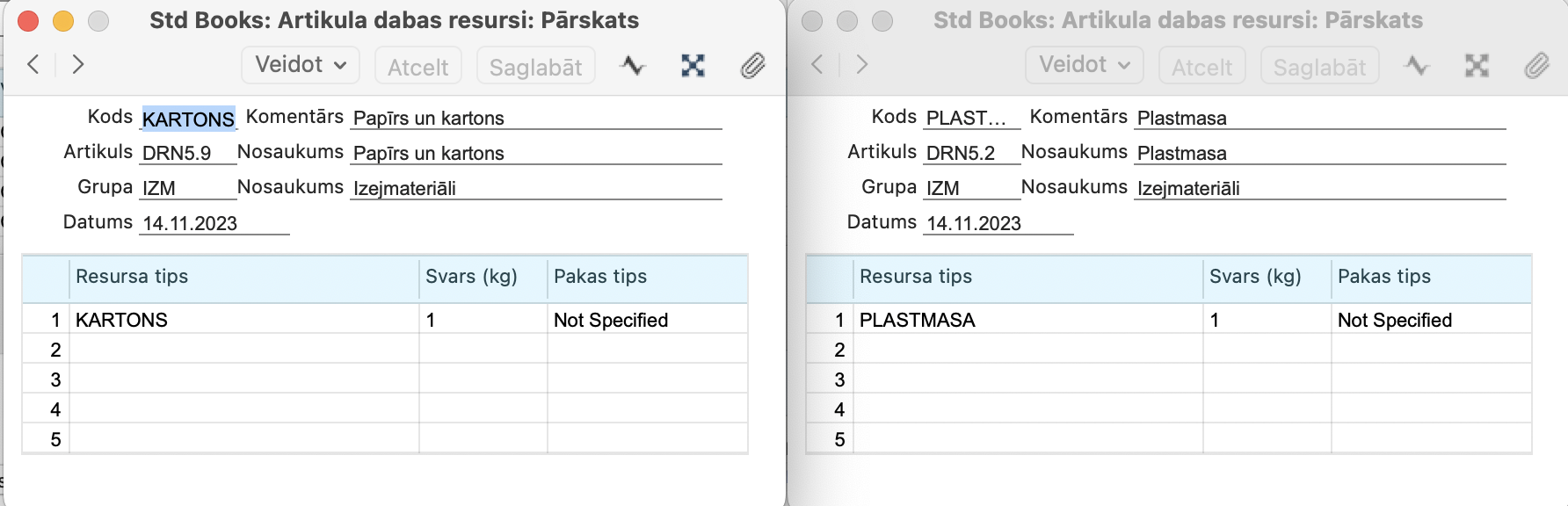This screenshot has width=1568, height=506.
Task: Open the activity history icon in KARTONS window
Action: (x=633, y=65)
